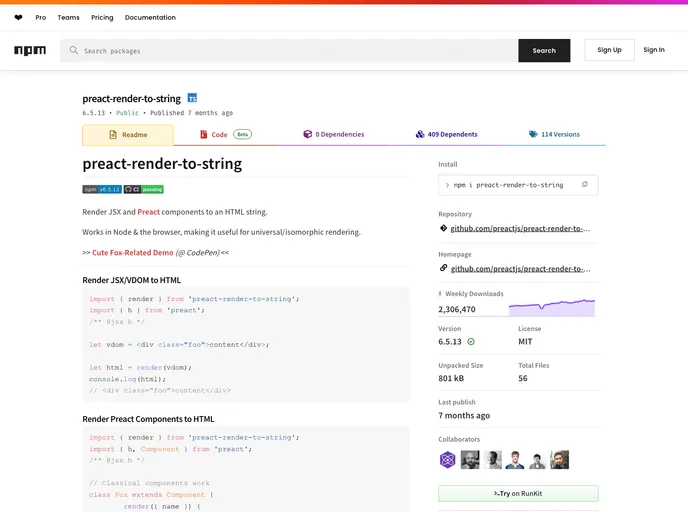
Task: Open the Repository github.com/preactjs link
Action: click(520, 229)
